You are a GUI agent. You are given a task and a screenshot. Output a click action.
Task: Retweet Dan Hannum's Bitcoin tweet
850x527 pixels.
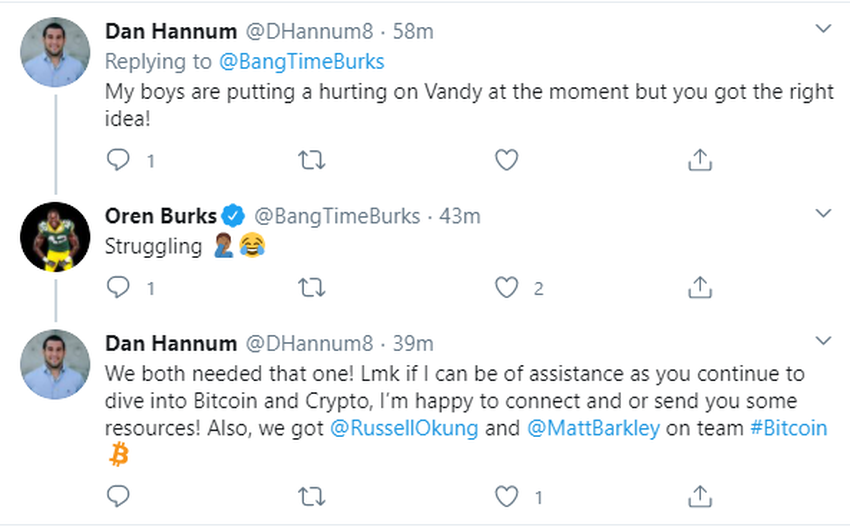pos(312,496)
